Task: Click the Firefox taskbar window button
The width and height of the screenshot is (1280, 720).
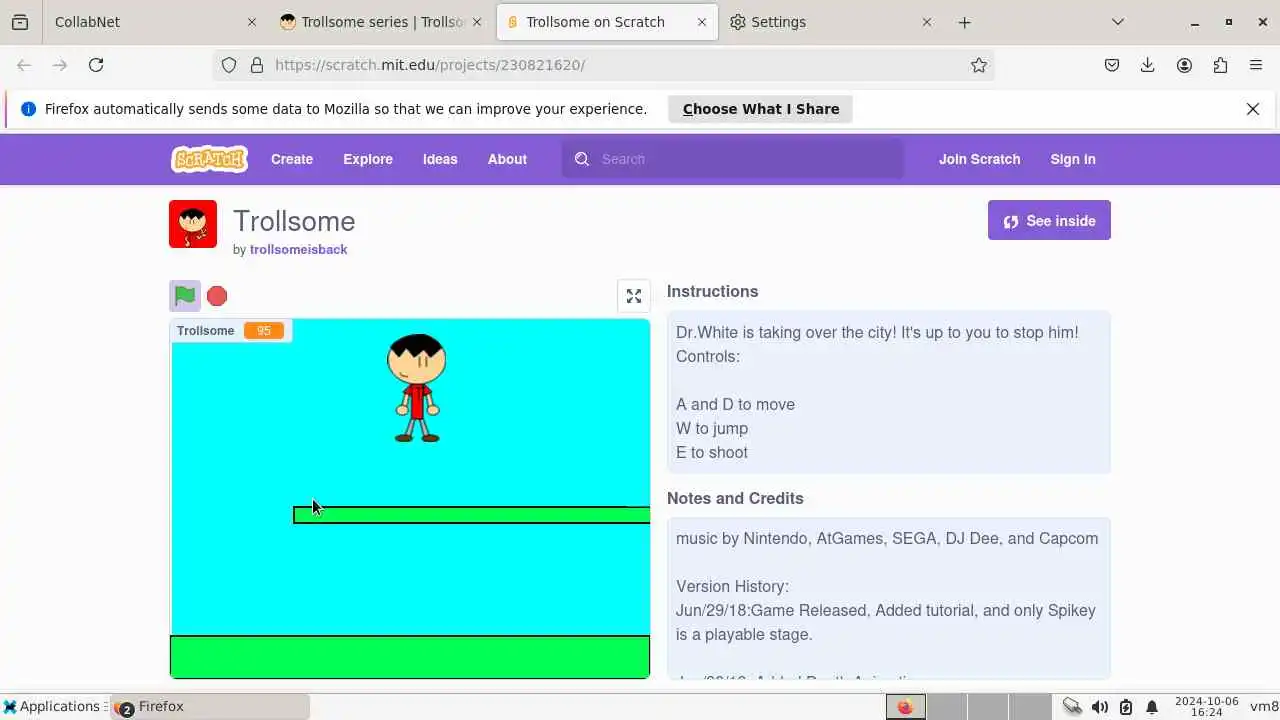Action: pyautogui.click(x=210, y=707)
